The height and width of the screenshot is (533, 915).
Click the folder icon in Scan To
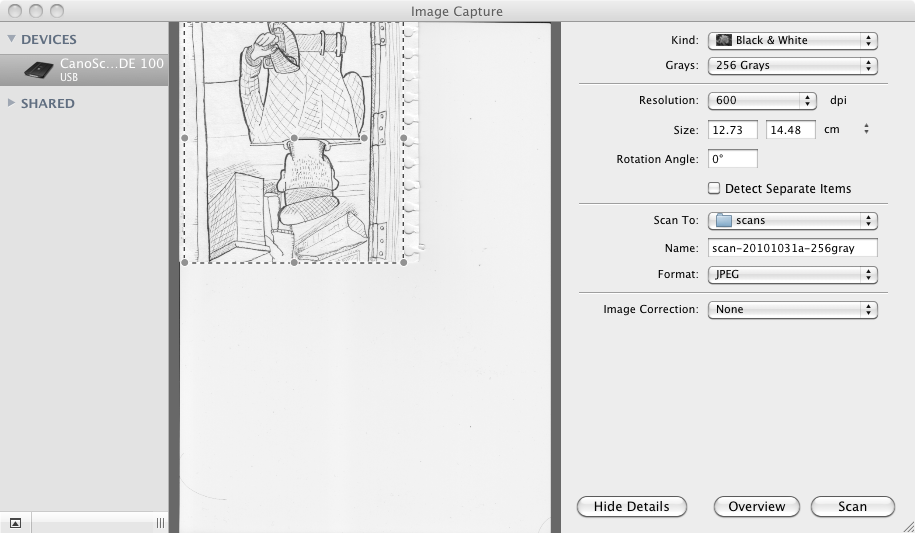724,221
